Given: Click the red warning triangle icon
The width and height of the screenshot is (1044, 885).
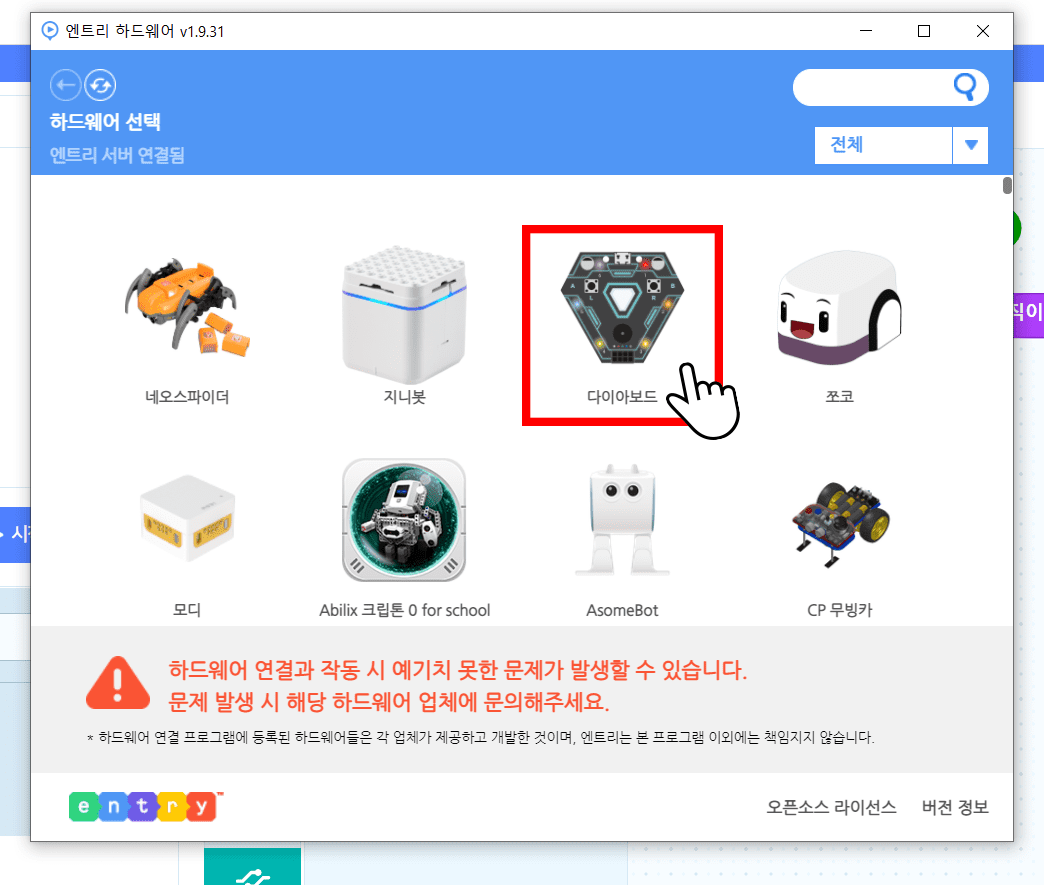Looking at the screenshot, I should tap(118, 683).
